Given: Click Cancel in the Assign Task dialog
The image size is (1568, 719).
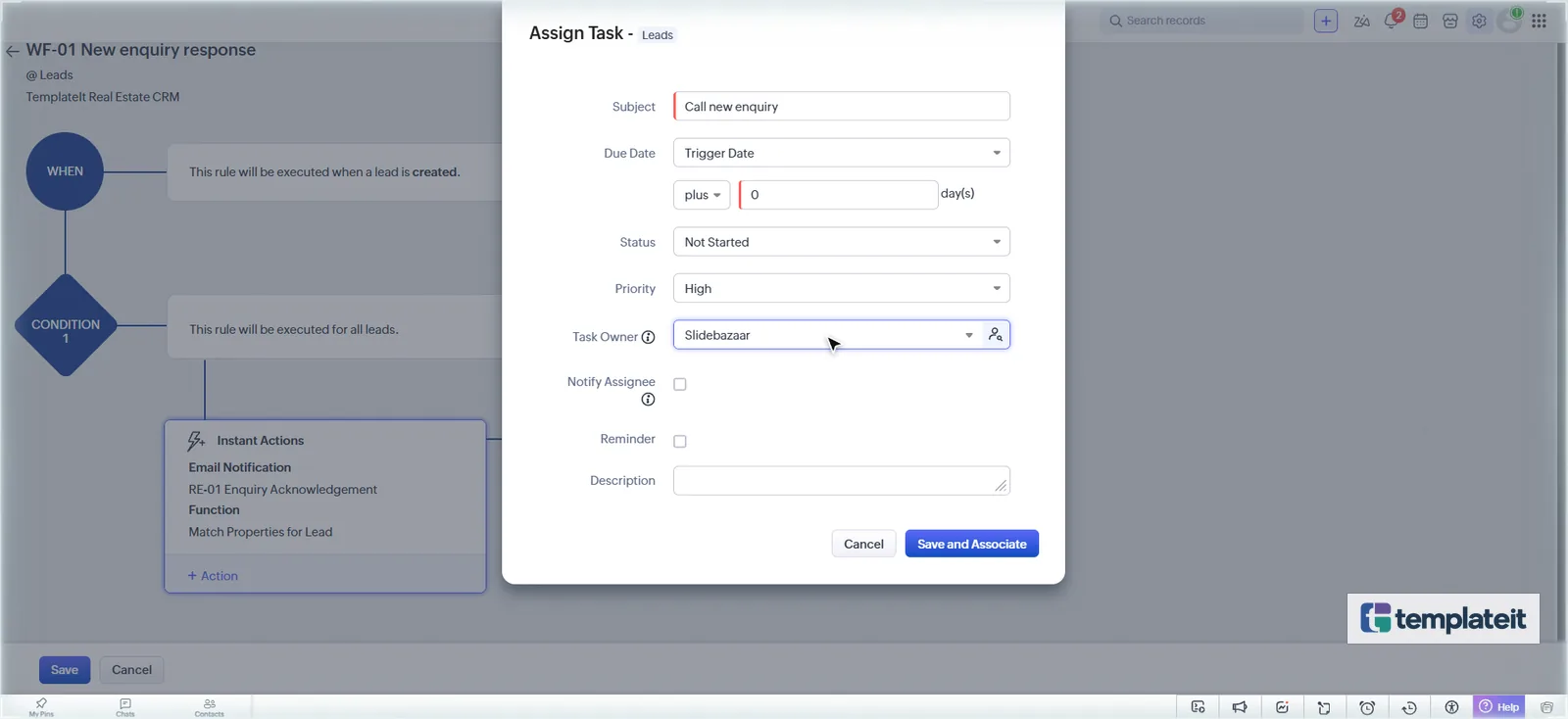Looking at the screenshot, I should point(863,544).
